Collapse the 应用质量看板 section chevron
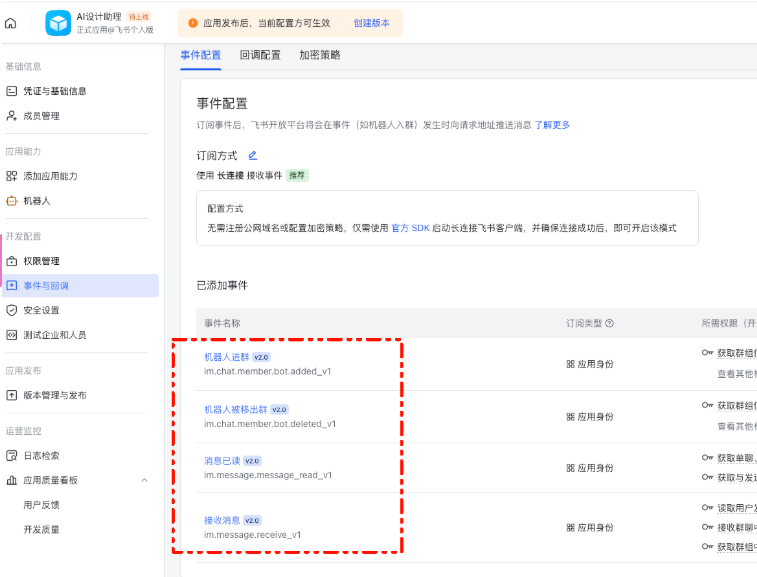757x577 pixels. pyautogui.click(x=144, y=480)
